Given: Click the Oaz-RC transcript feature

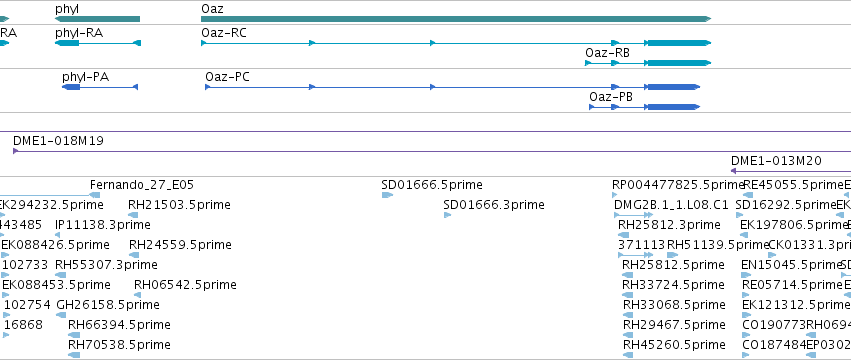Looking at the screenshot, I should [456, 43].
